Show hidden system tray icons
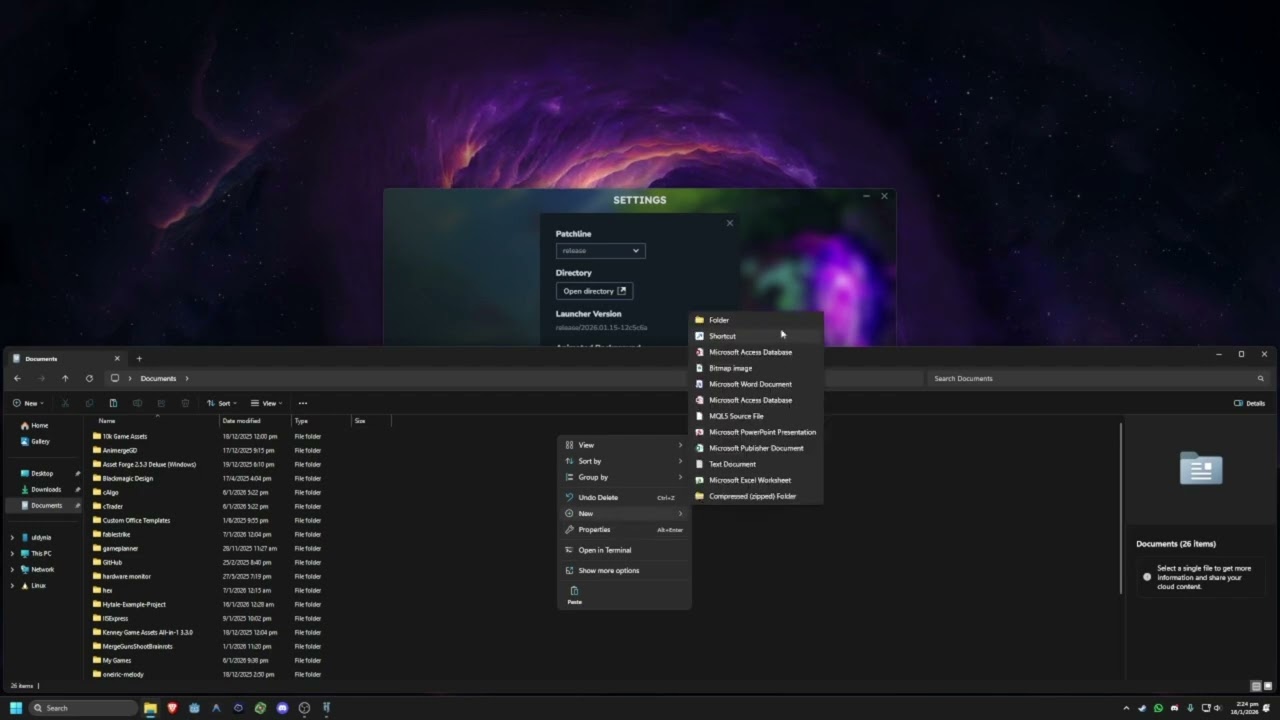 tap(1126, 708)
